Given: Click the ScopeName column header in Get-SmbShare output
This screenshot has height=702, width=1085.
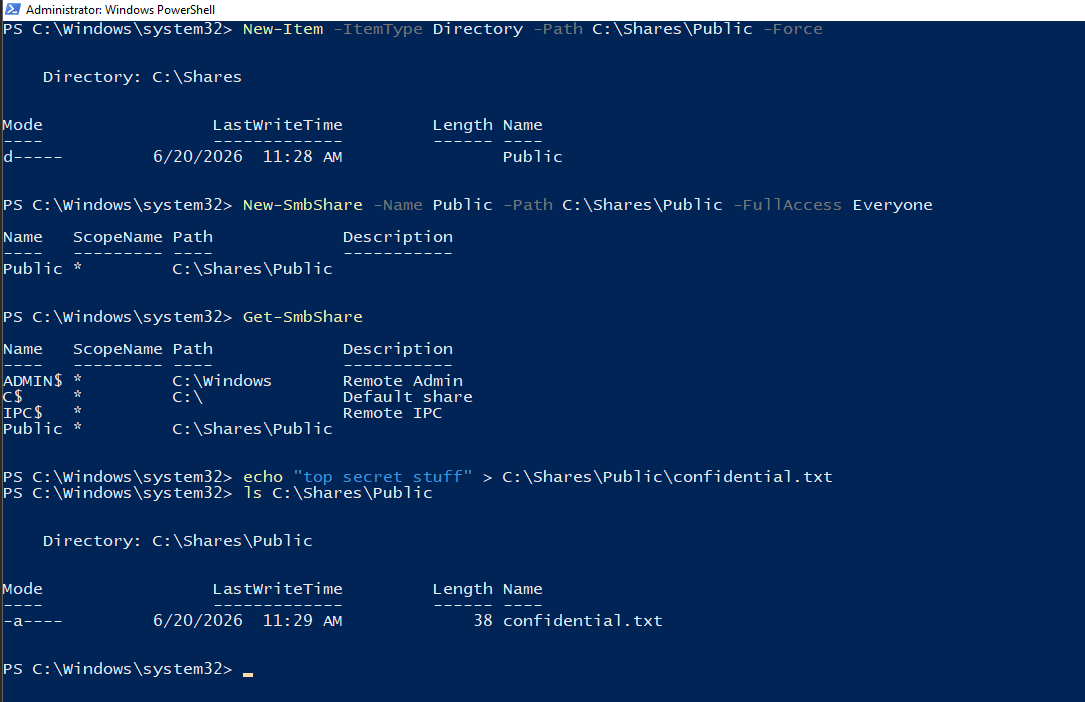Looking at the screenshot, I should pos(118,349).
